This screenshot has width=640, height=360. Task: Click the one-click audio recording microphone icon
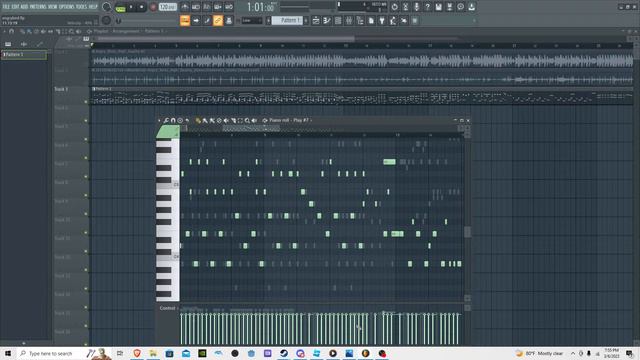point(417,7)
